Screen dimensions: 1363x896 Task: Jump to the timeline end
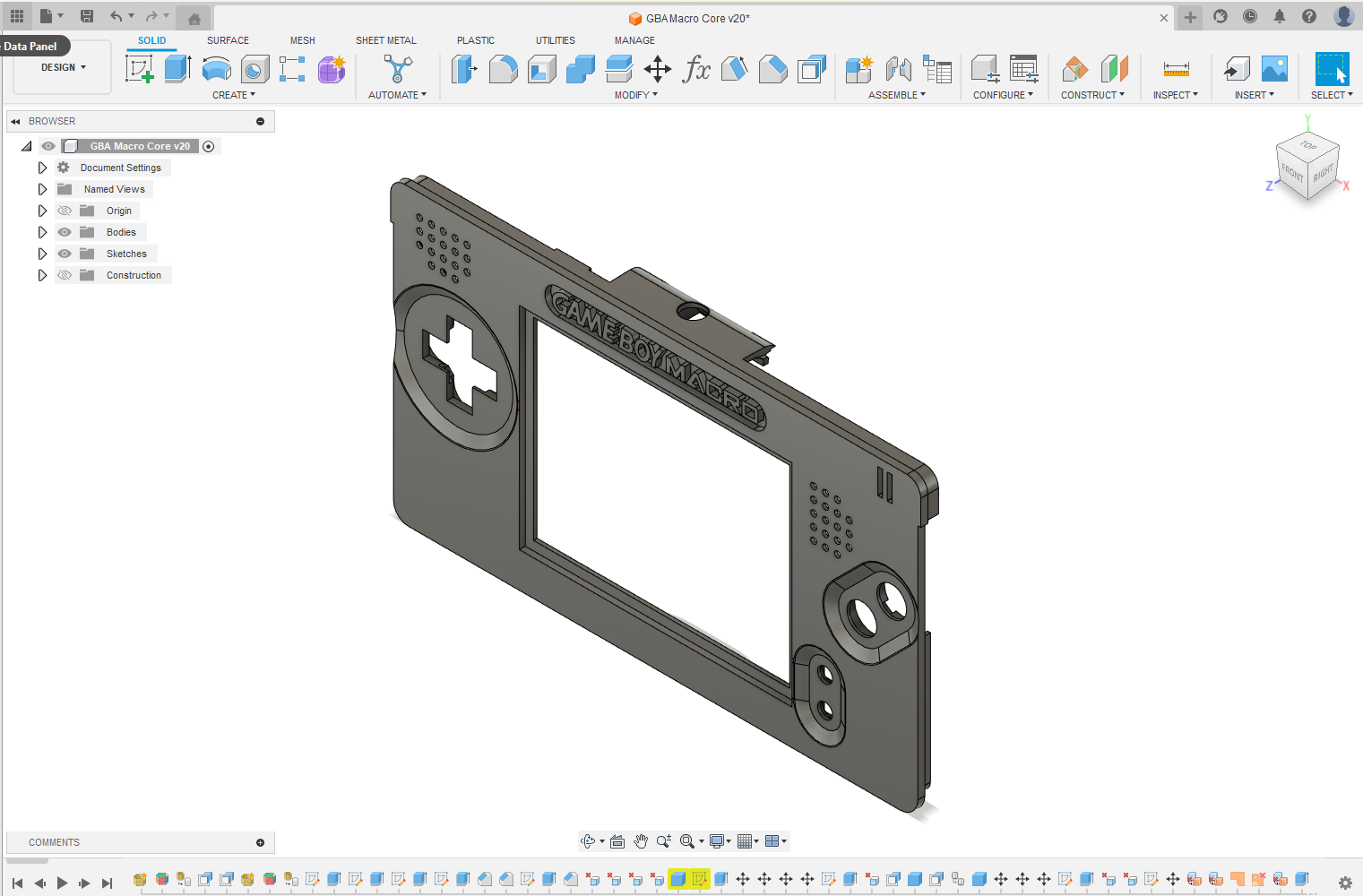coord(107,883)
